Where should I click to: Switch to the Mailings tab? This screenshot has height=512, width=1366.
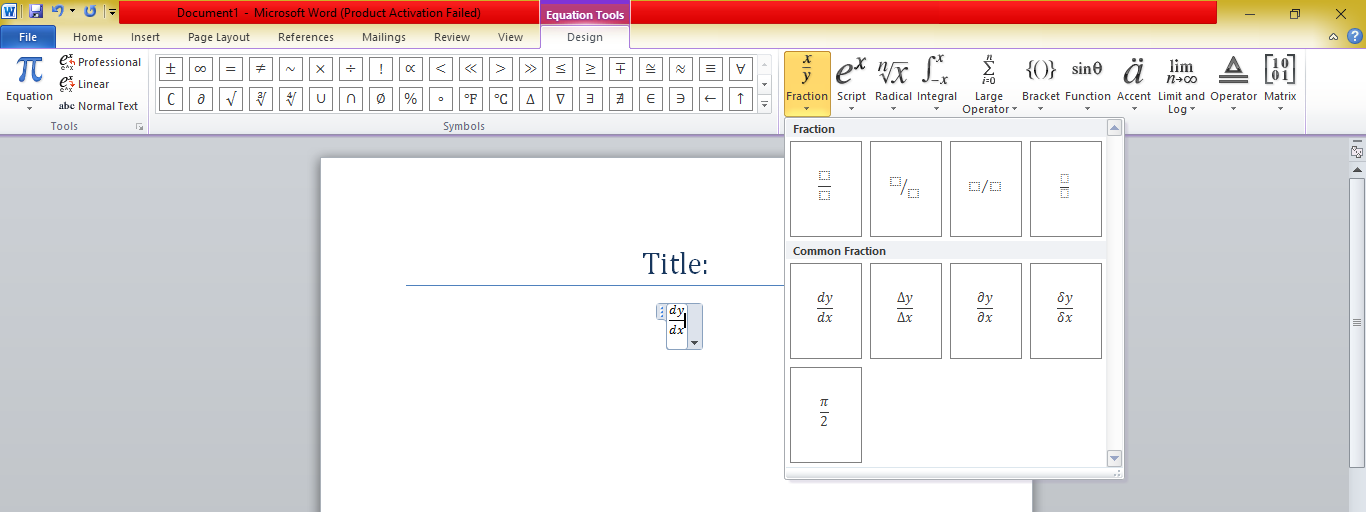[x=384, y=37]
